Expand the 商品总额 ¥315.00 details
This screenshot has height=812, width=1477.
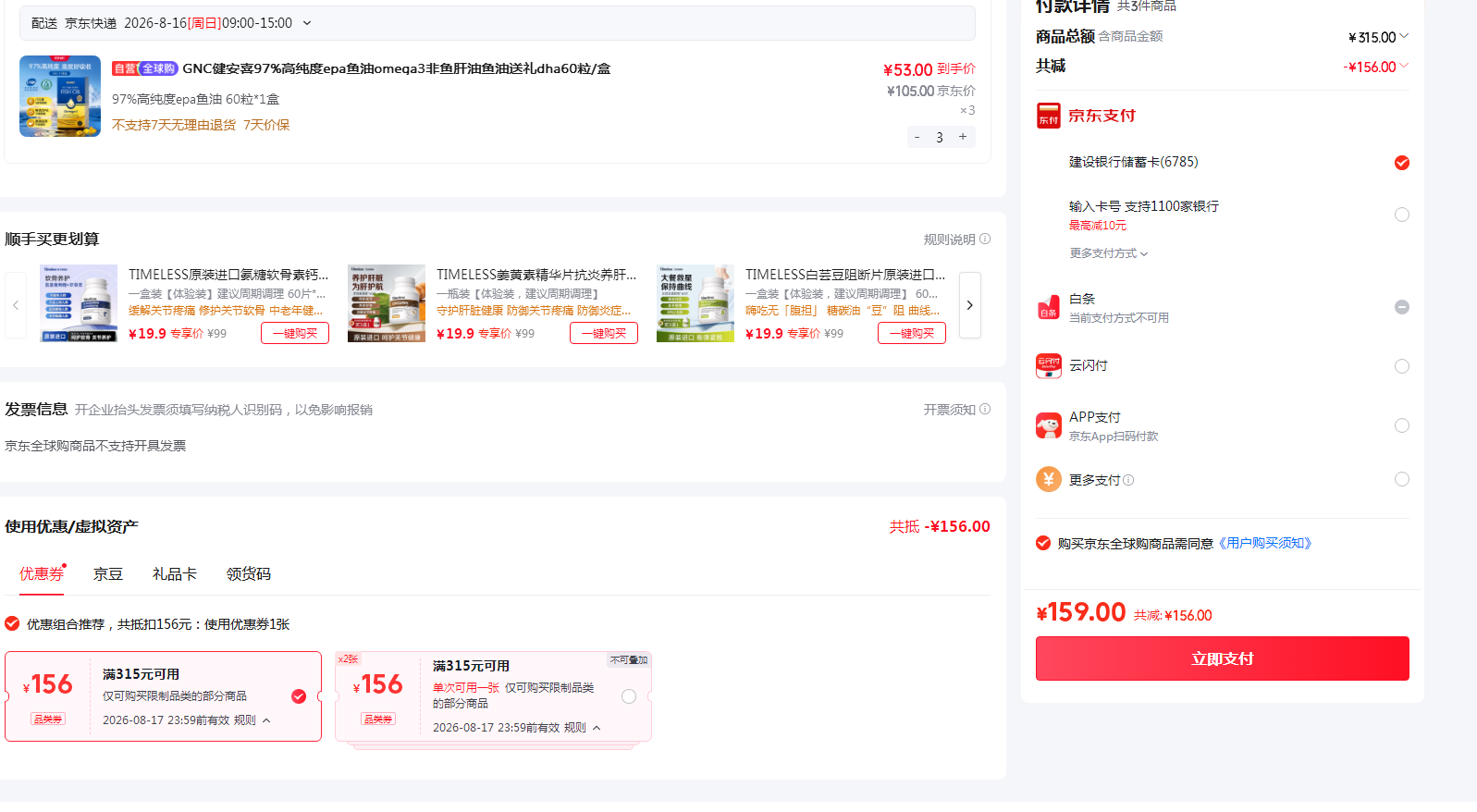click(x=1404, y=36)
